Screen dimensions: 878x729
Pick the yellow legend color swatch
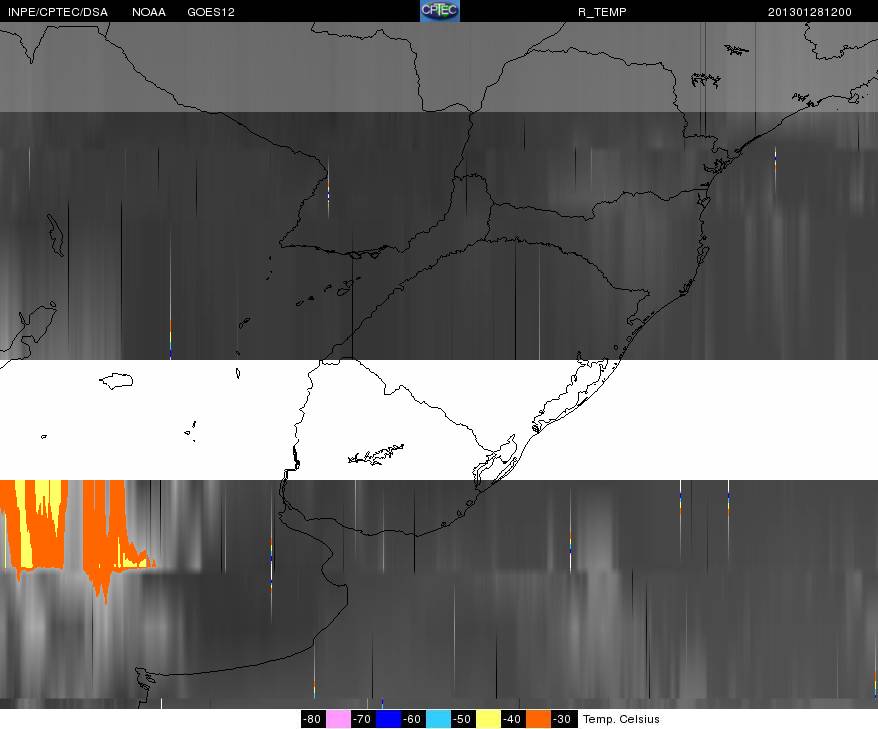point(488,719)
